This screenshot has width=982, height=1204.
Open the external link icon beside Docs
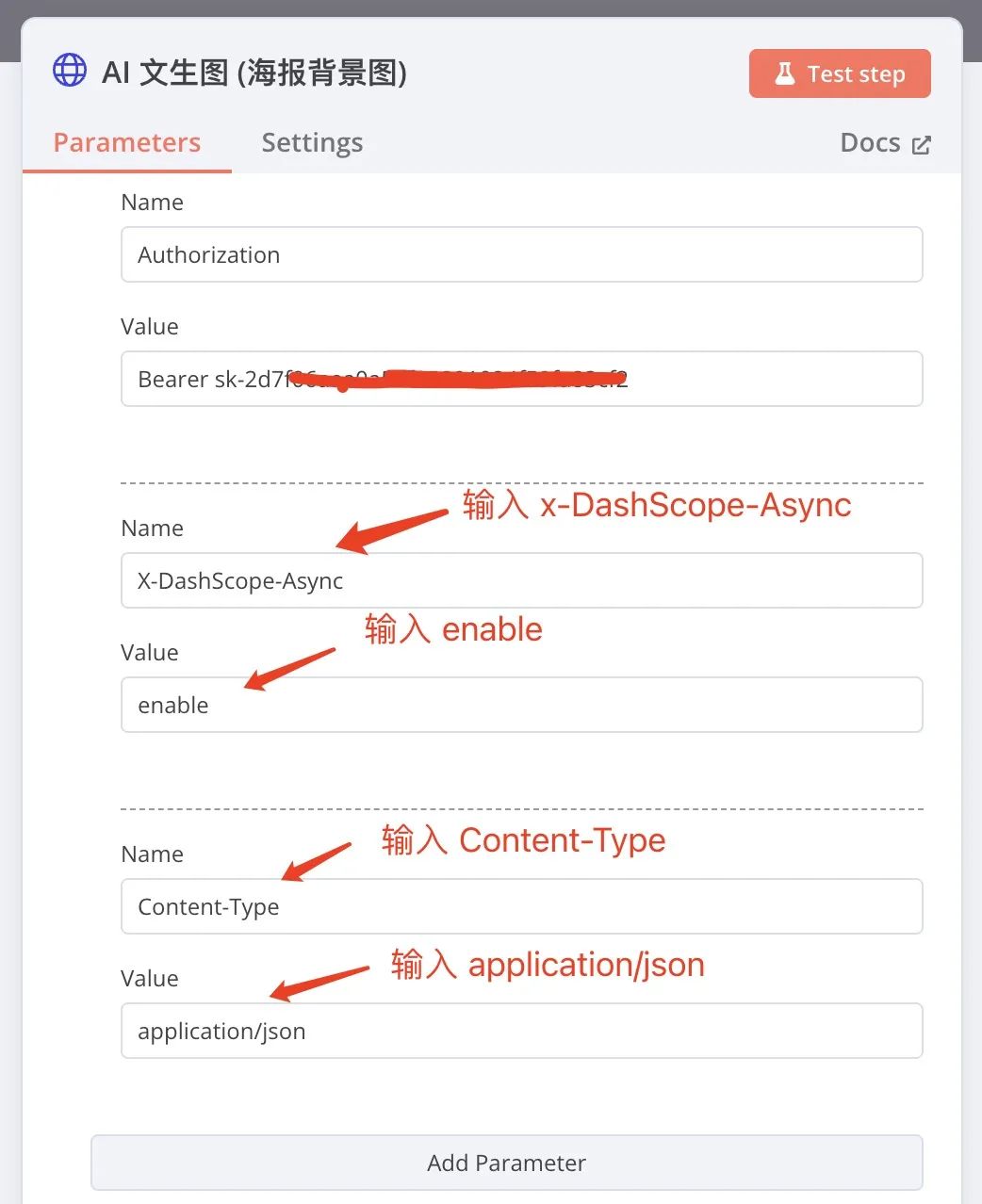click(922, 144)
